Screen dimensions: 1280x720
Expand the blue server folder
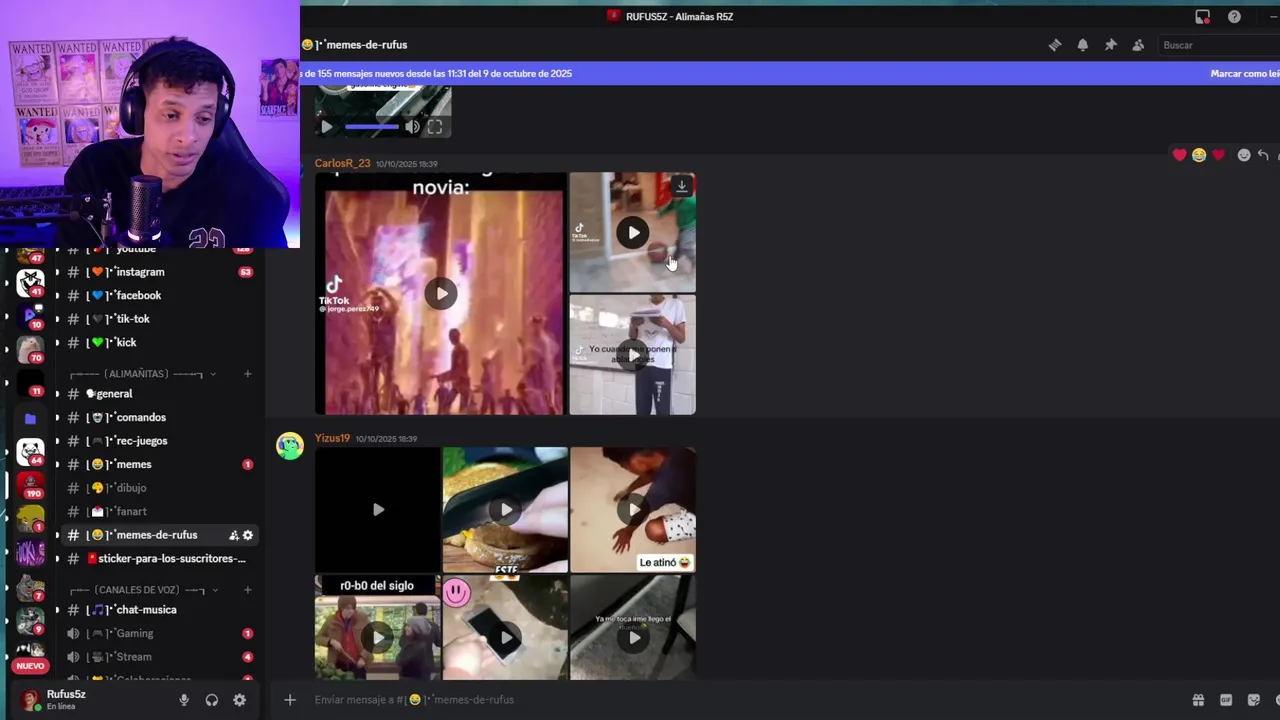pos(30,419)
